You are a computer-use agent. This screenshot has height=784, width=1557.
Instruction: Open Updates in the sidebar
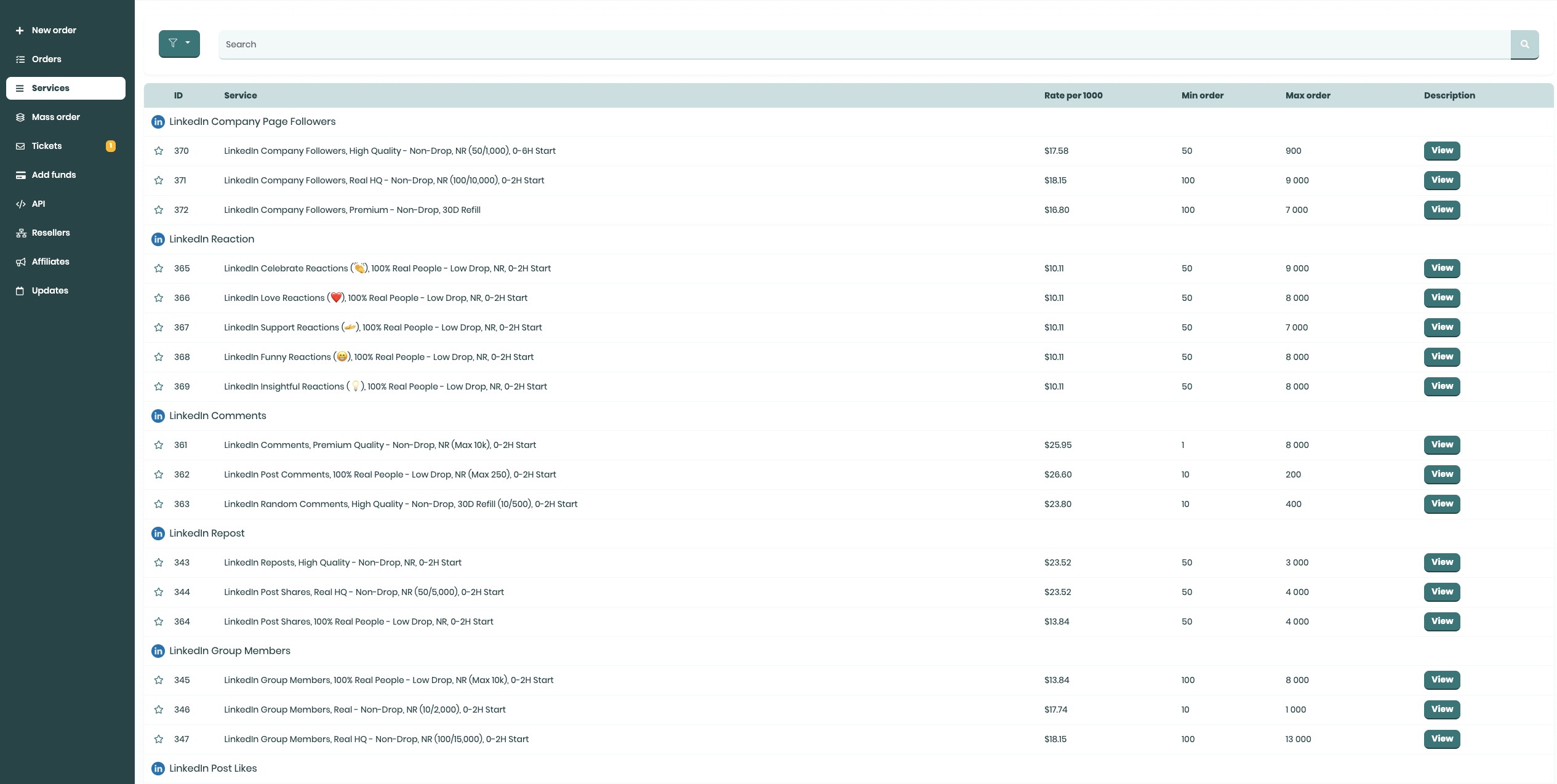point(66,290)
